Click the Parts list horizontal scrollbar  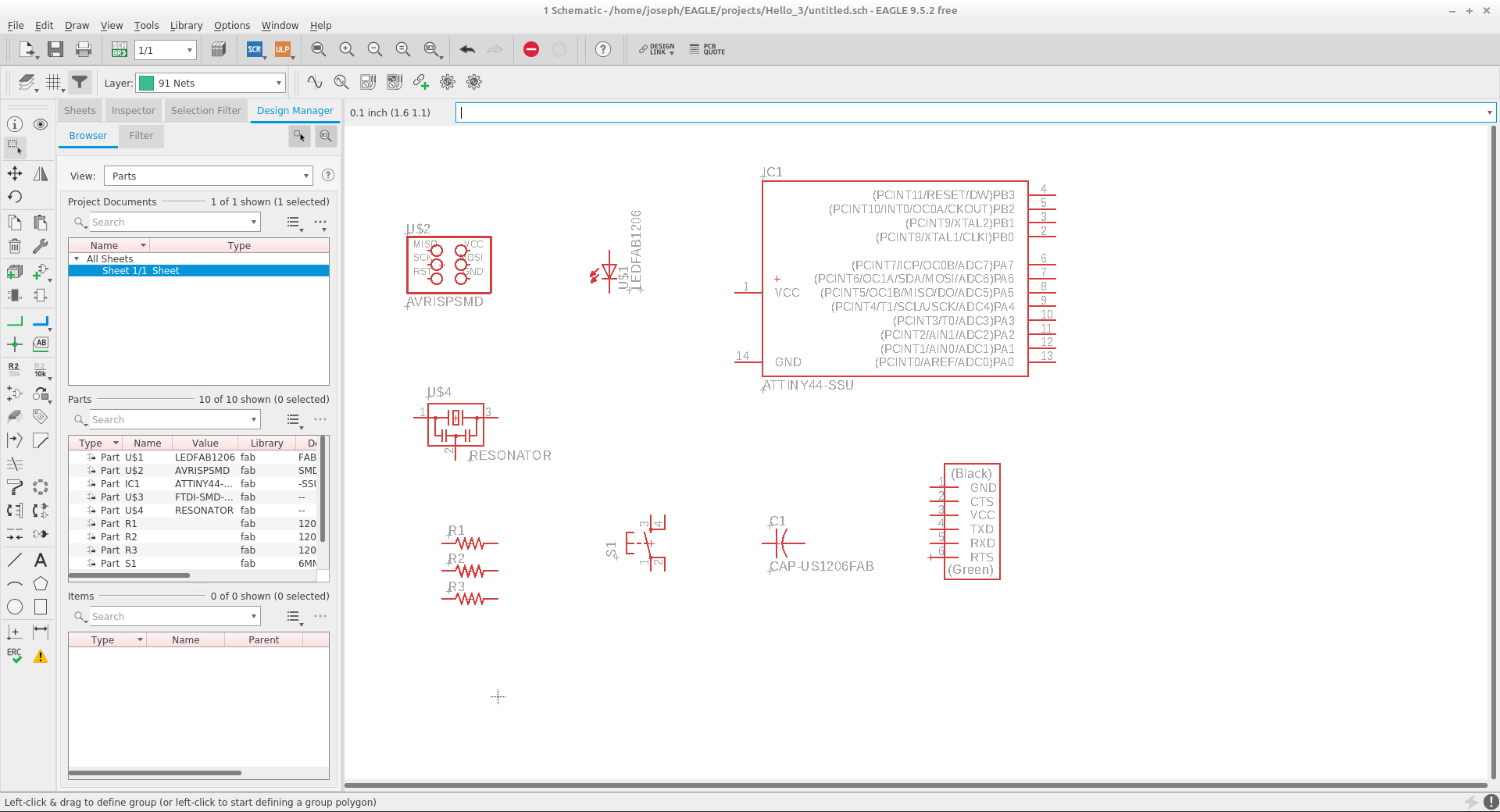(x=129, y=575)
